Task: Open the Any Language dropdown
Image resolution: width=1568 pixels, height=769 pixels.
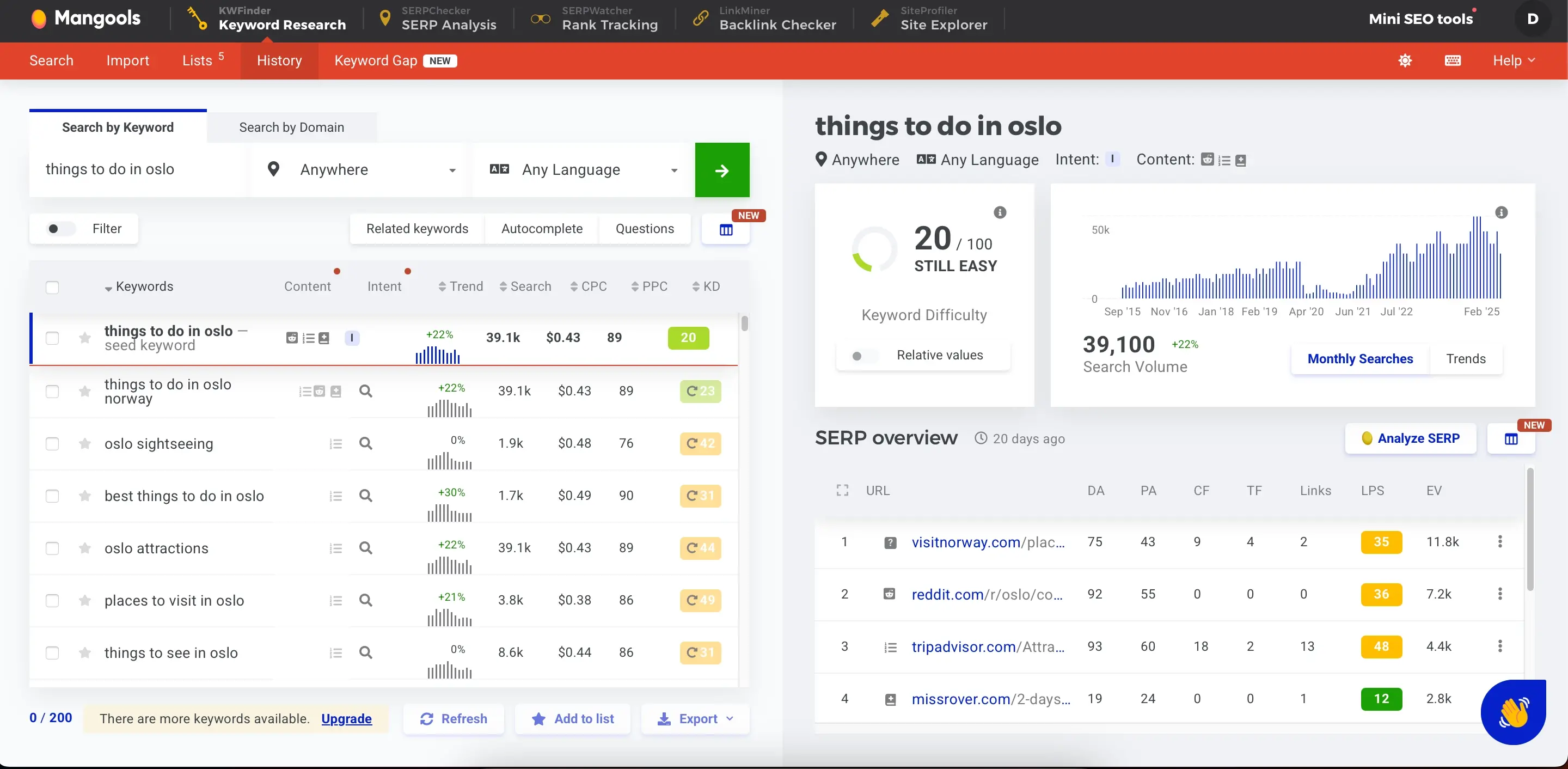Action: [x=583, y=170]
